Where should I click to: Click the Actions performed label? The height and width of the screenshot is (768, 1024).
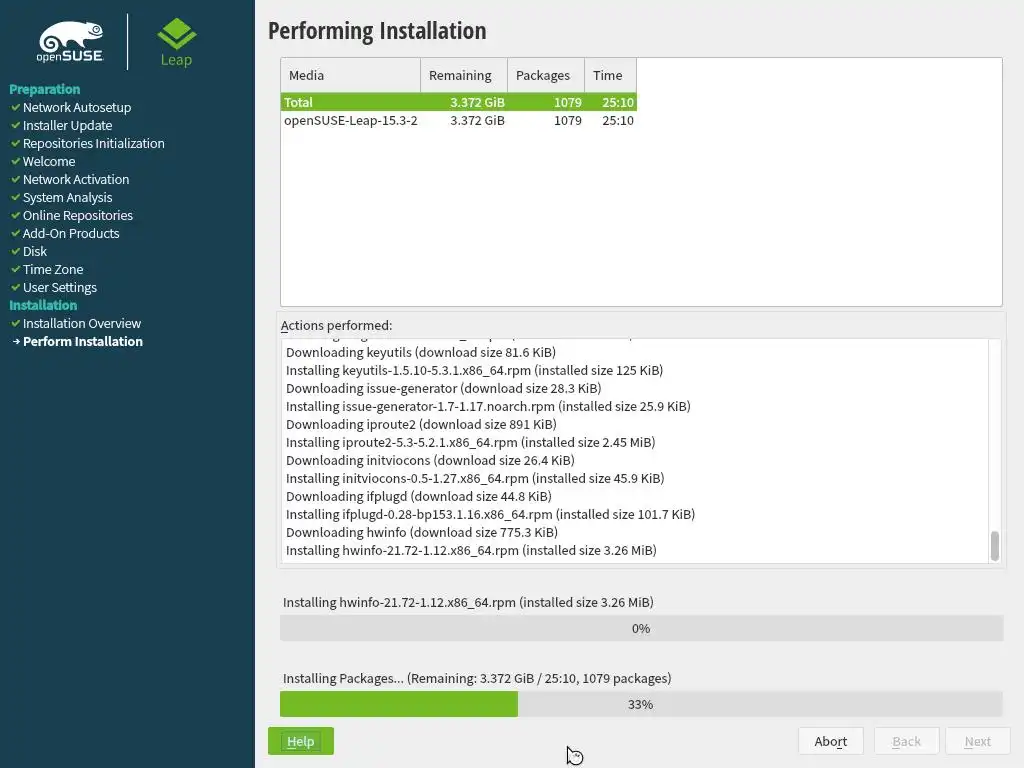(x=336, y=325)
